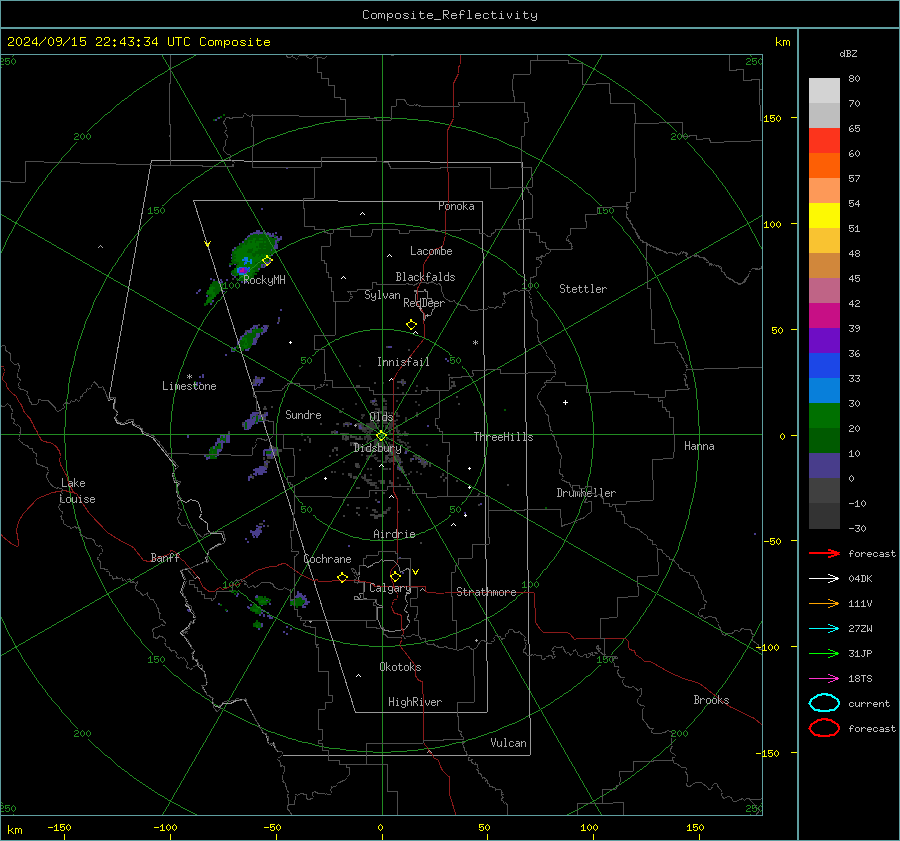The height and width of the screenshot is (841, 900).
Task: Click the Strathmore city label
Action: click(x=486, y=592)
